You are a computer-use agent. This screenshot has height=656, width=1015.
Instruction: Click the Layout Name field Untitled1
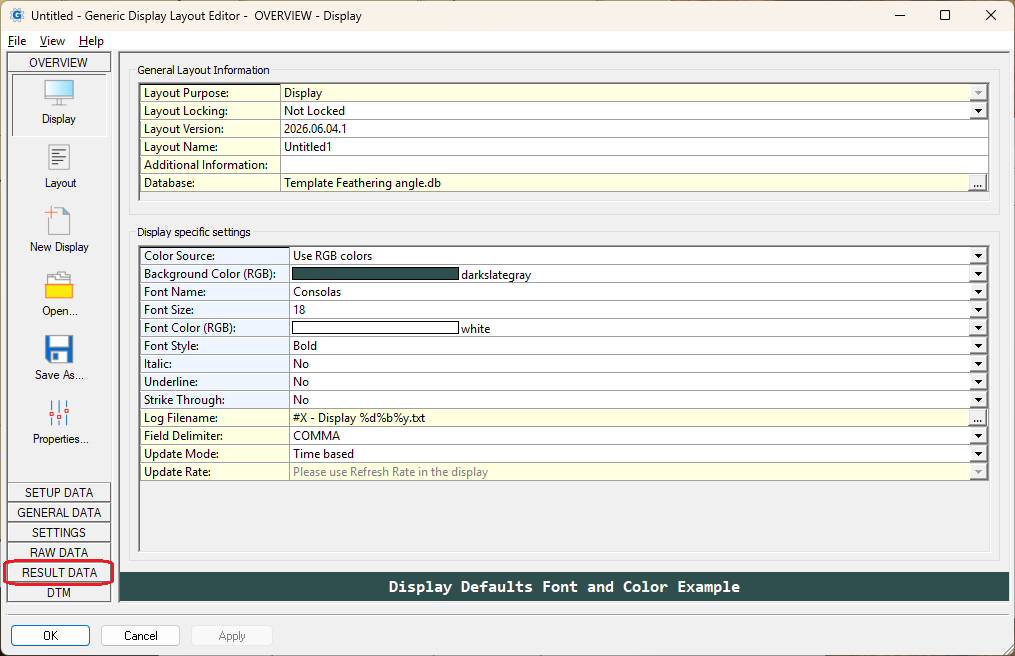(634, 147)
